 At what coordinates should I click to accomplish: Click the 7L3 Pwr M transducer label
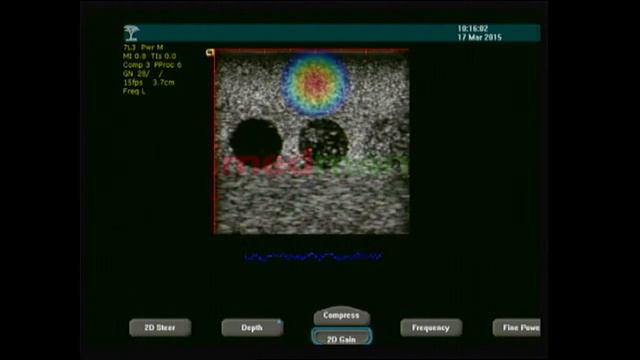pos(143,47)
